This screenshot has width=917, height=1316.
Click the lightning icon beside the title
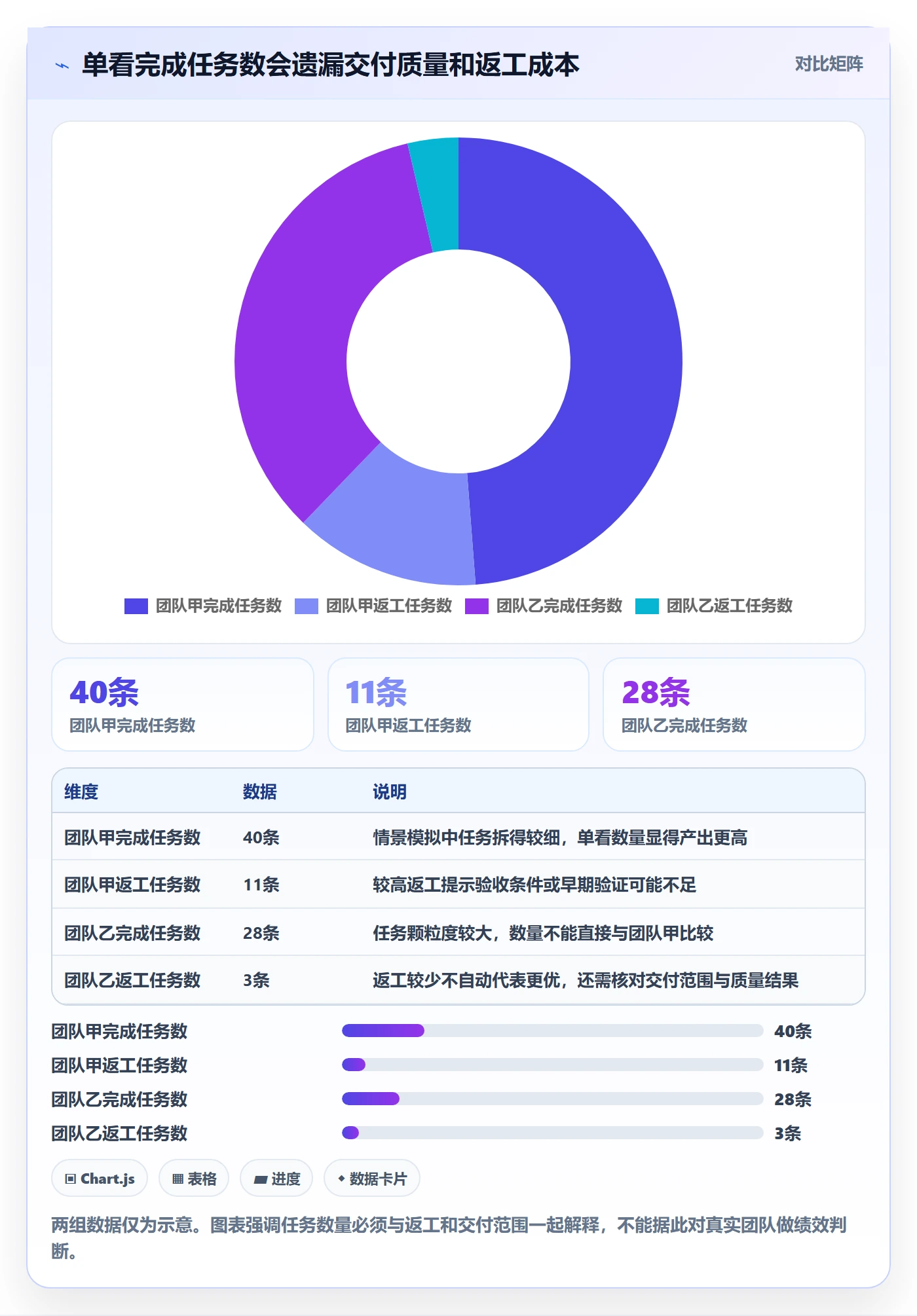coord(62,65)
